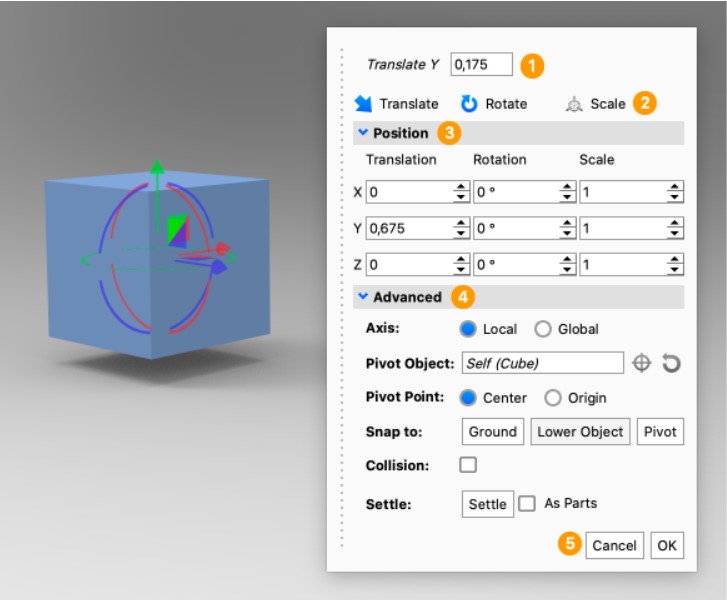
Task: Click Cancel to discard the changes
Action: (614, 545)
